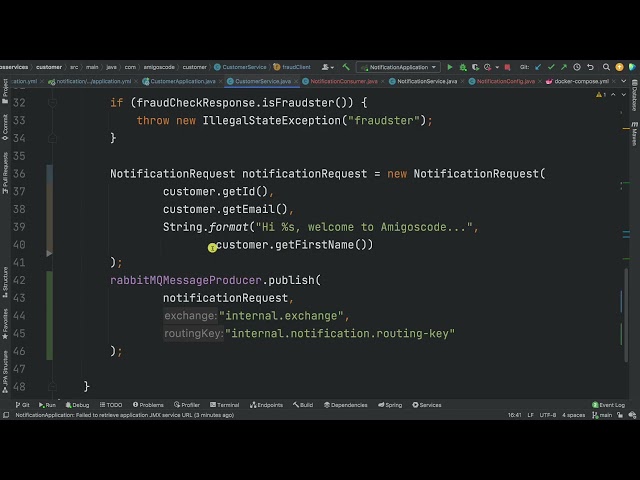Click the orange IDE update icon
The image size is (640, 480).
[619, 67]
